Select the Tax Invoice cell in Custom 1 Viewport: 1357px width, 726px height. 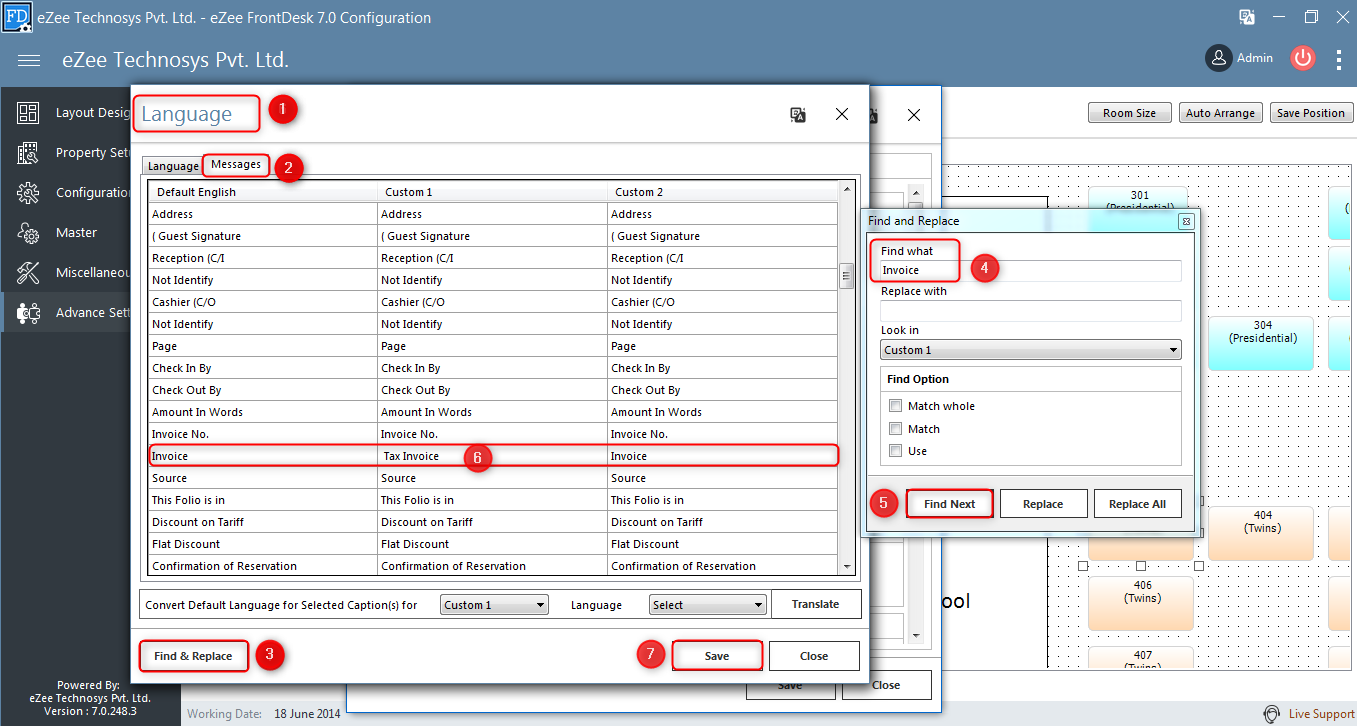492,456
